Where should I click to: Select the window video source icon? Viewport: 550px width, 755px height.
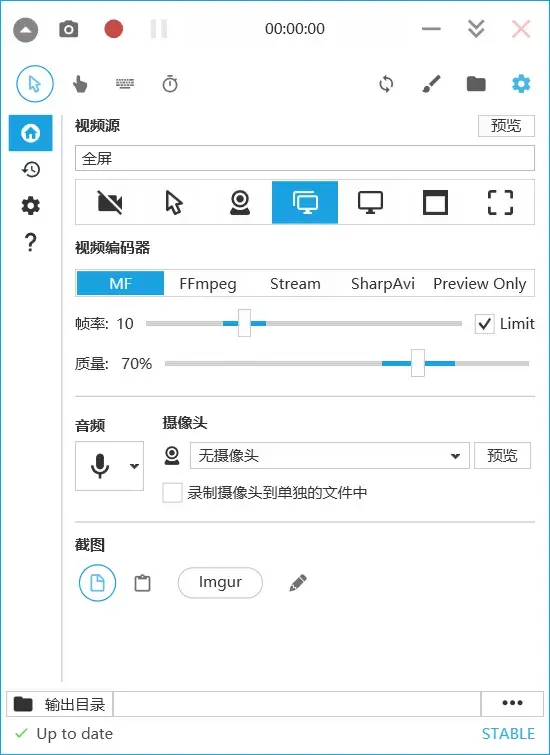click(x=435, y=202)
